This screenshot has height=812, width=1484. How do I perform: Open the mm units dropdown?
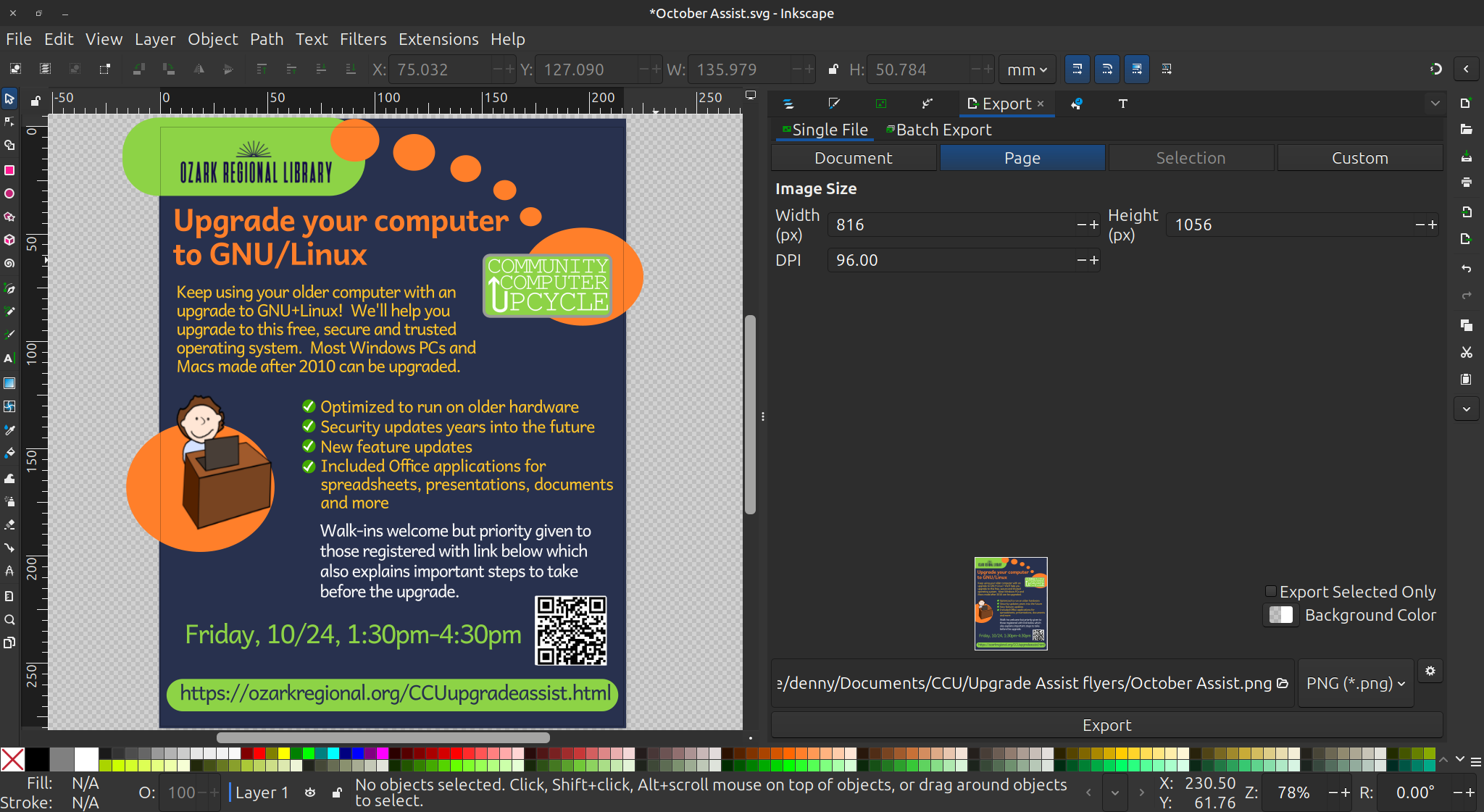click(x=1027, y=70)
